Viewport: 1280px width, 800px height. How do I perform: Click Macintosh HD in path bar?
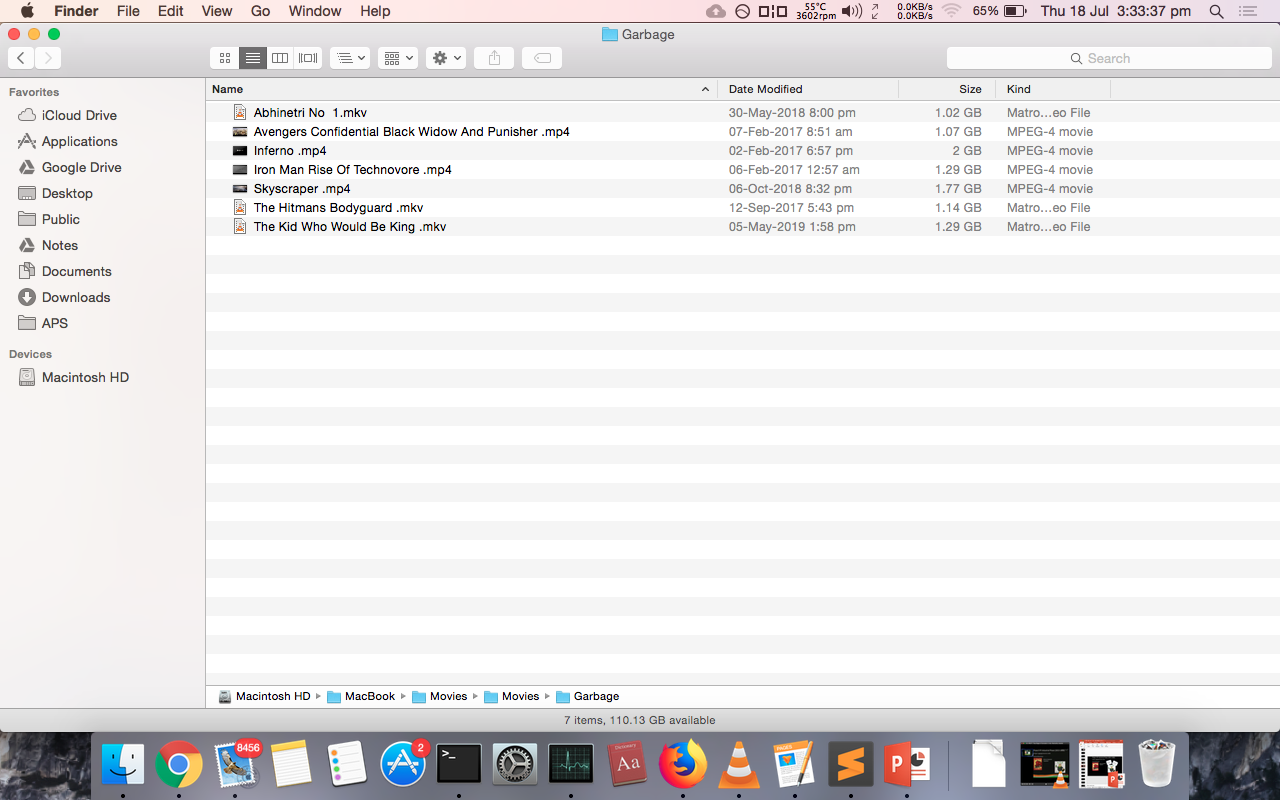[x=264, y=696]
